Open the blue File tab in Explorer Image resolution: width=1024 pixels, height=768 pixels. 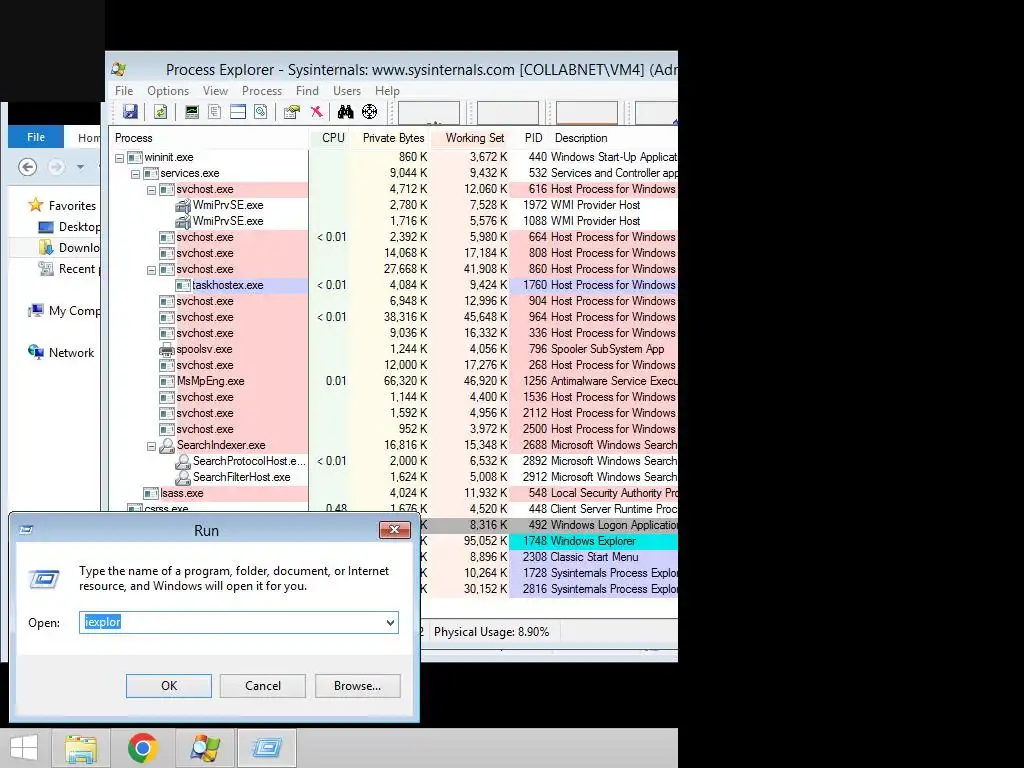[x=36, y=137]
